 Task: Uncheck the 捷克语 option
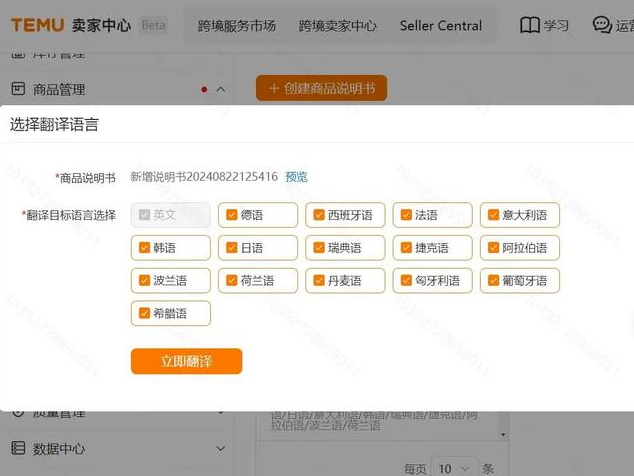click(406, 248)
